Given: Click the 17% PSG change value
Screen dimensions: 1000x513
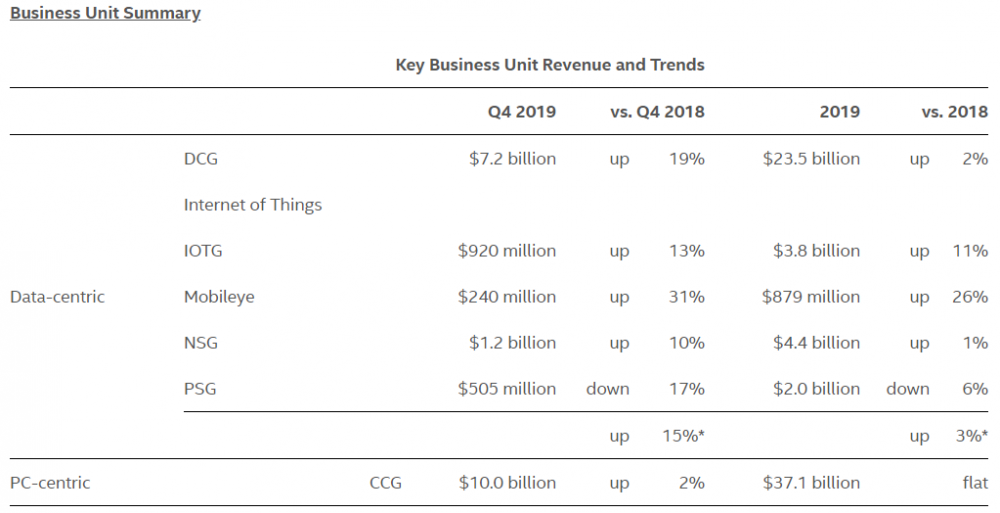Looking at the screenshot, I should [686, 389].
